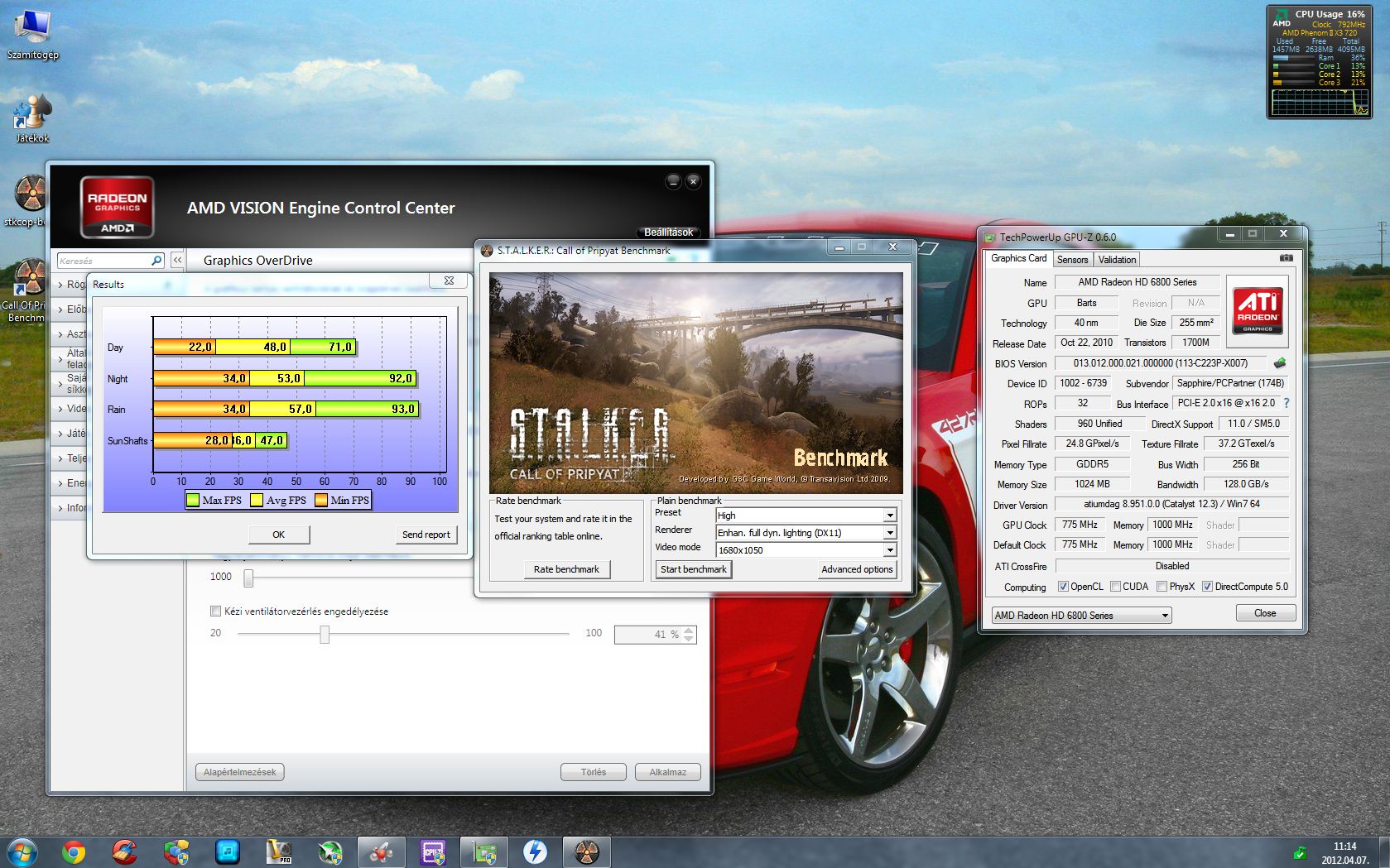1390x868 pixels.
Task: Select the Graphics Card tab in GPU-Z
Action: [x=1018, y=258]
